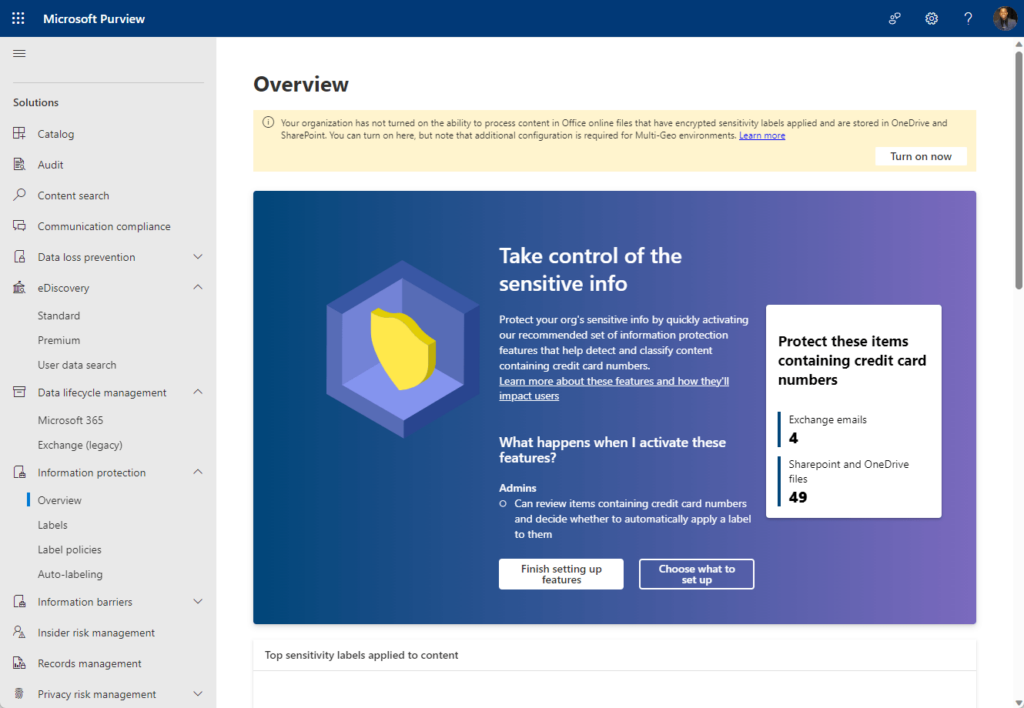Click the eDiscovery icon
1024x708 pixels.
tap(20, 287)
